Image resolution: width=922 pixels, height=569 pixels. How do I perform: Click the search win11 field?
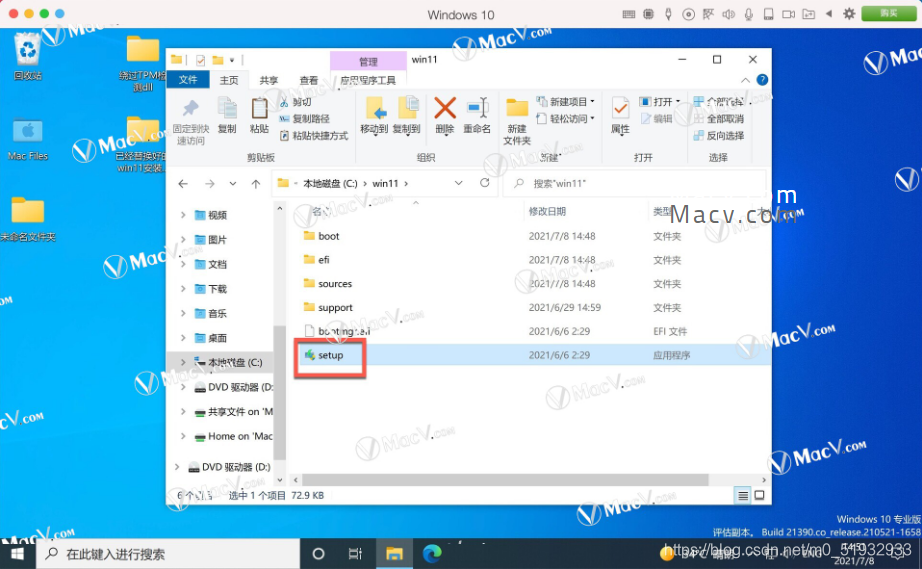635,183
